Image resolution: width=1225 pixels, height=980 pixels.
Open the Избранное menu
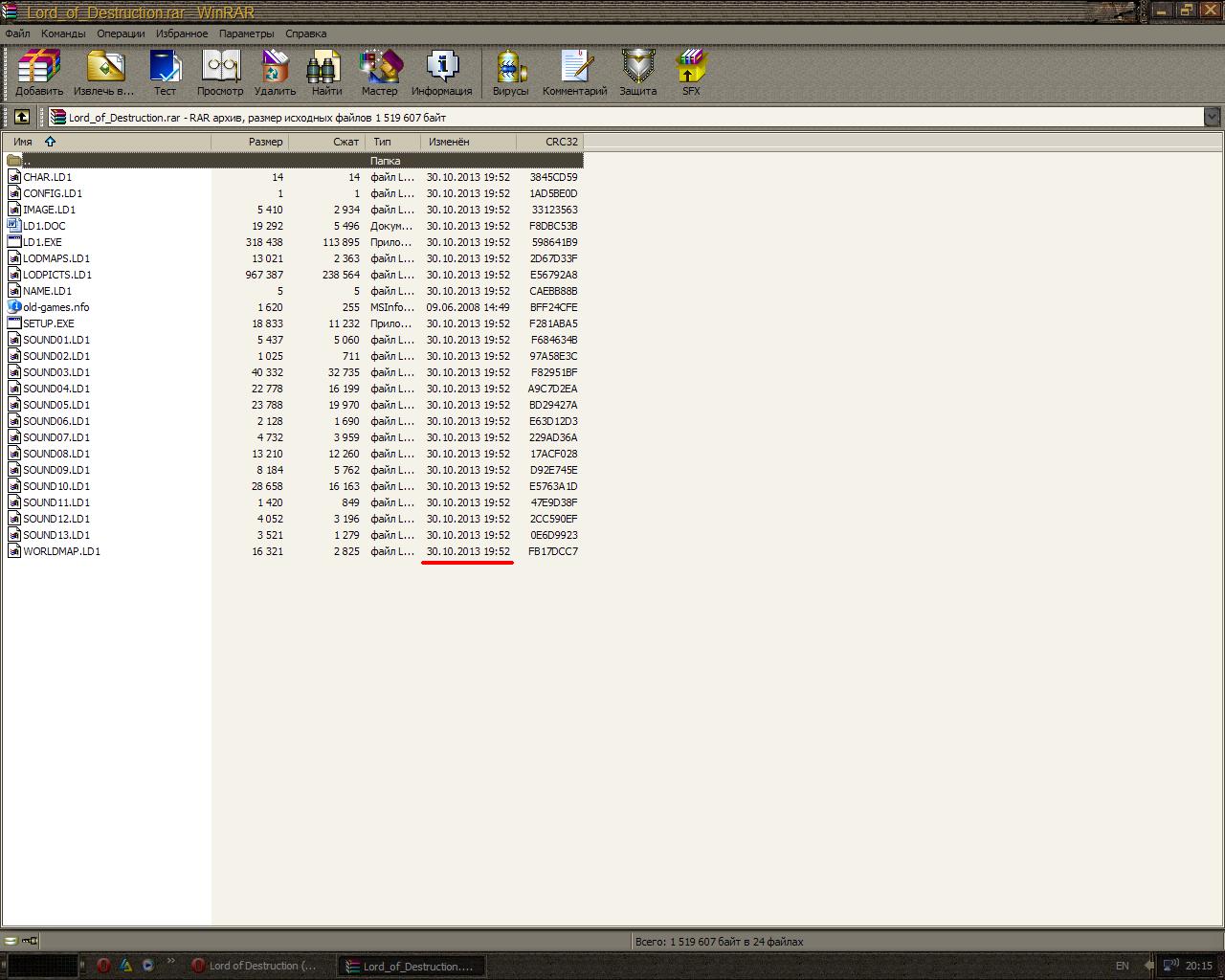point(182,33)
